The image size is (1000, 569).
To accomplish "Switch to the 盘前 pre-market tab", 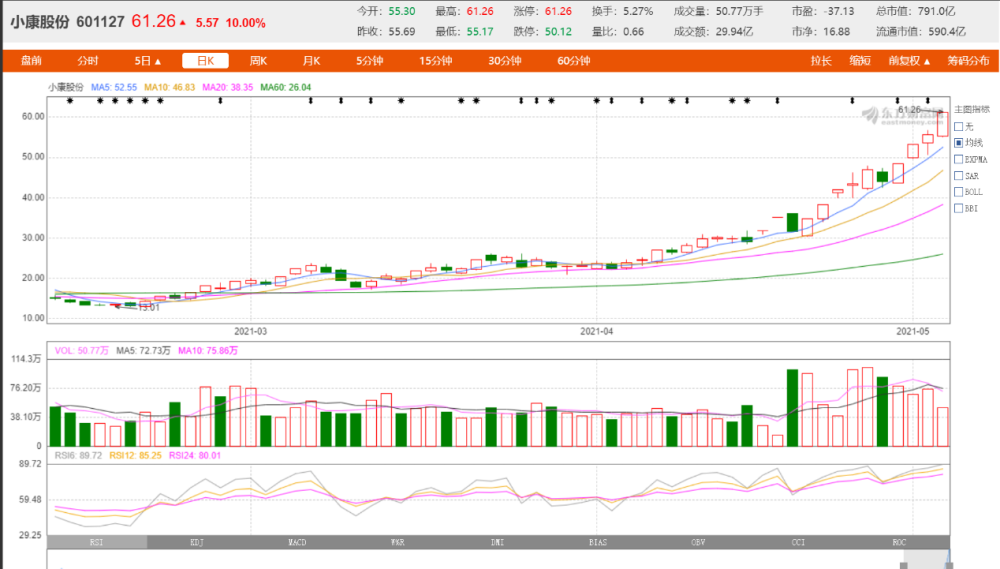I will [x=31, y=61].
